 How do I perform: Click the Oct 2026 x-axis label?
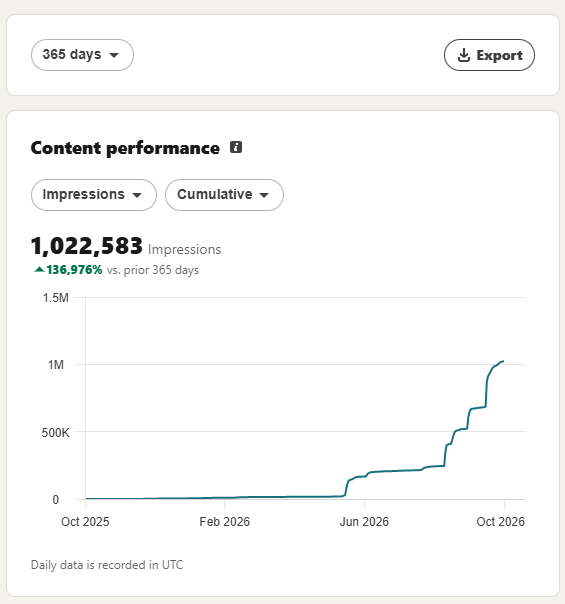pos(500,522)
